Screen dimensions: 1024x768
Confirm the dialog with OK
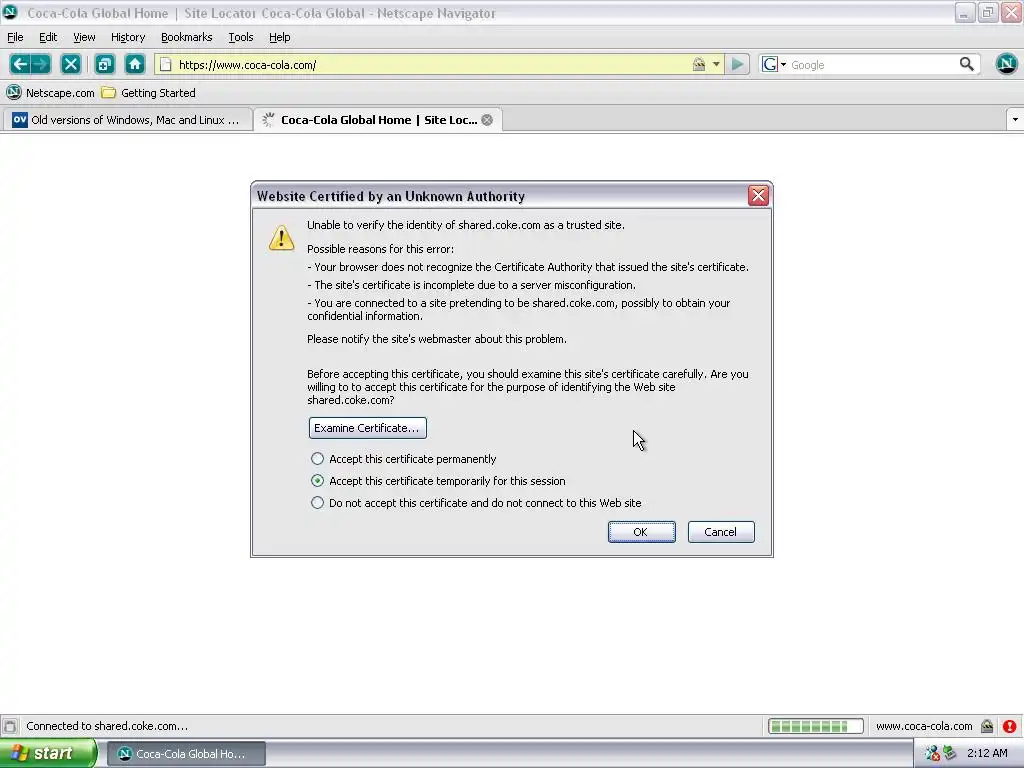click(x=641, y=532)
